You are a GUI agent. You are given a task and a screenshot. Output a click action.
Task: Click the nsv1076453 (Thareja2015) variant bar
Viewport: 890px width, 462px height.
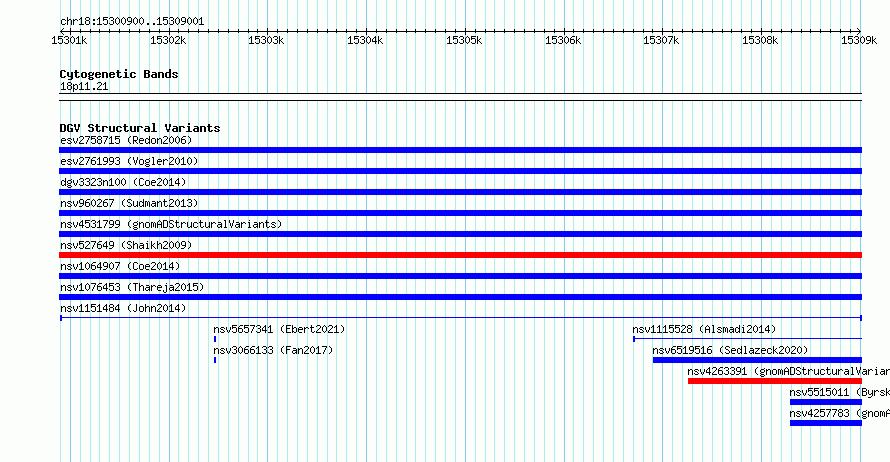(x=460, y=297)
